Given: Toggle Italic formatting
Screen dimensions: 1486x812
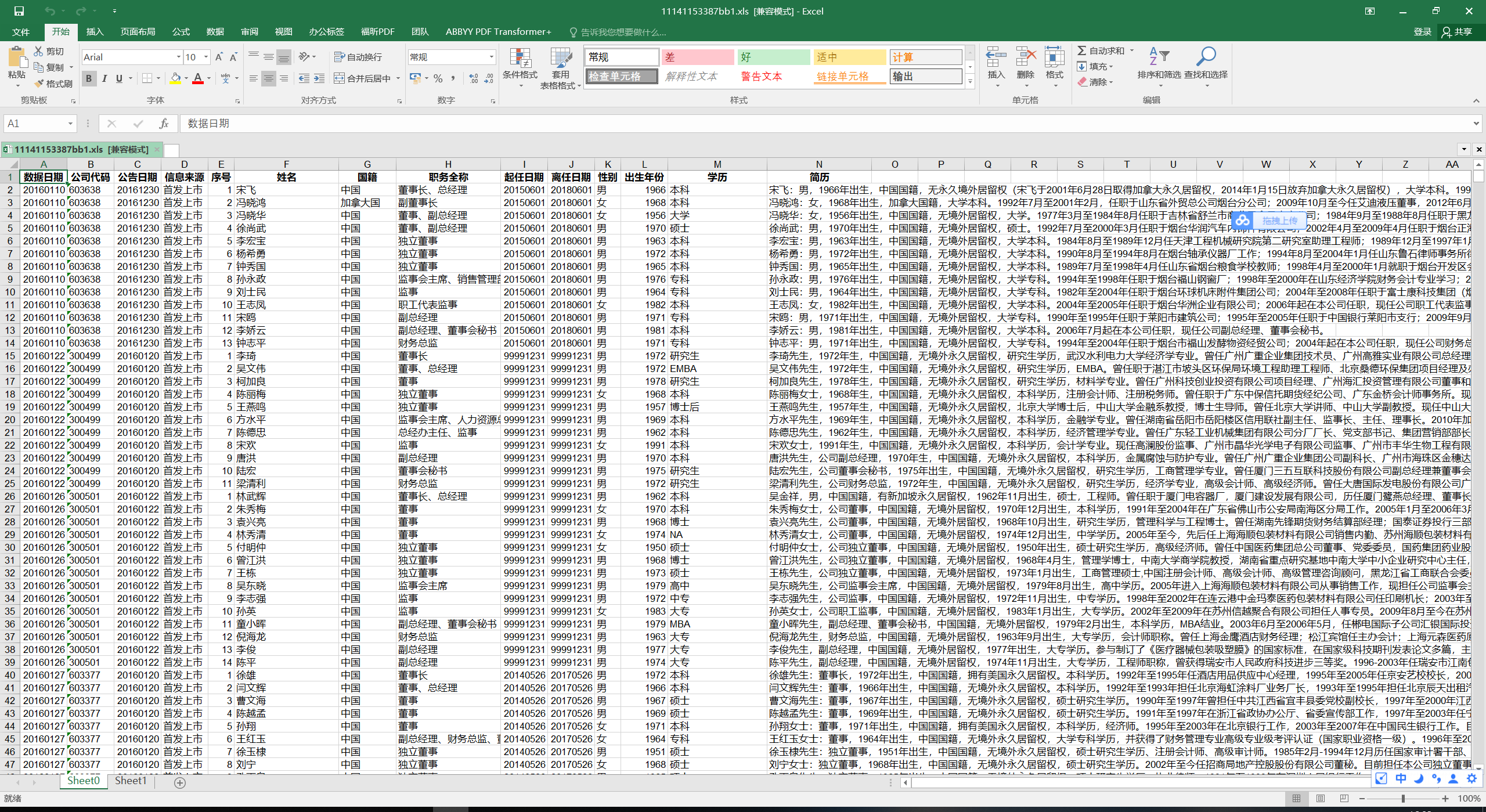Looking at the screenshot, I should click(104, 78).
